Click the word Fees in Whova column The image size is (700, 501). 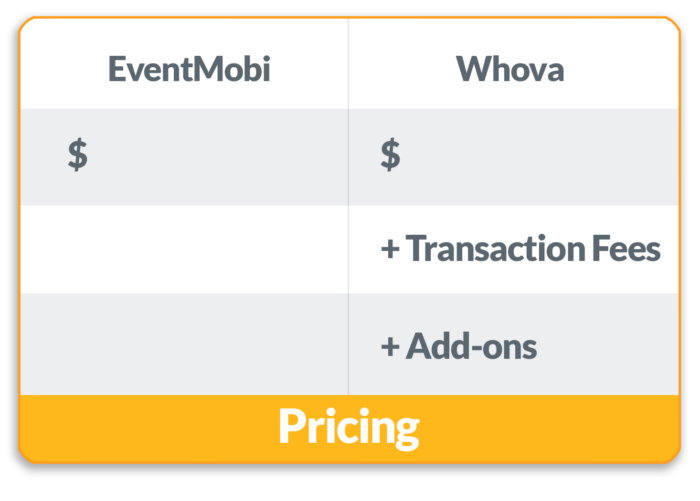pyautogui.click(x=626, y=249)
